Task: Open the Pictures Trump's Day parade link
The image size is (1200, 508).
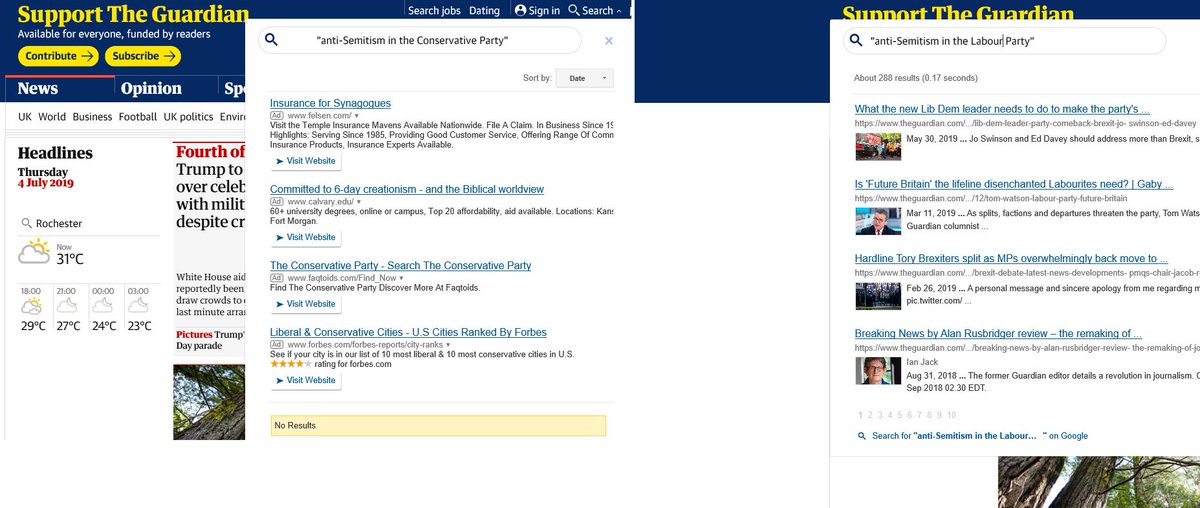Action: [x=210, y=340]
